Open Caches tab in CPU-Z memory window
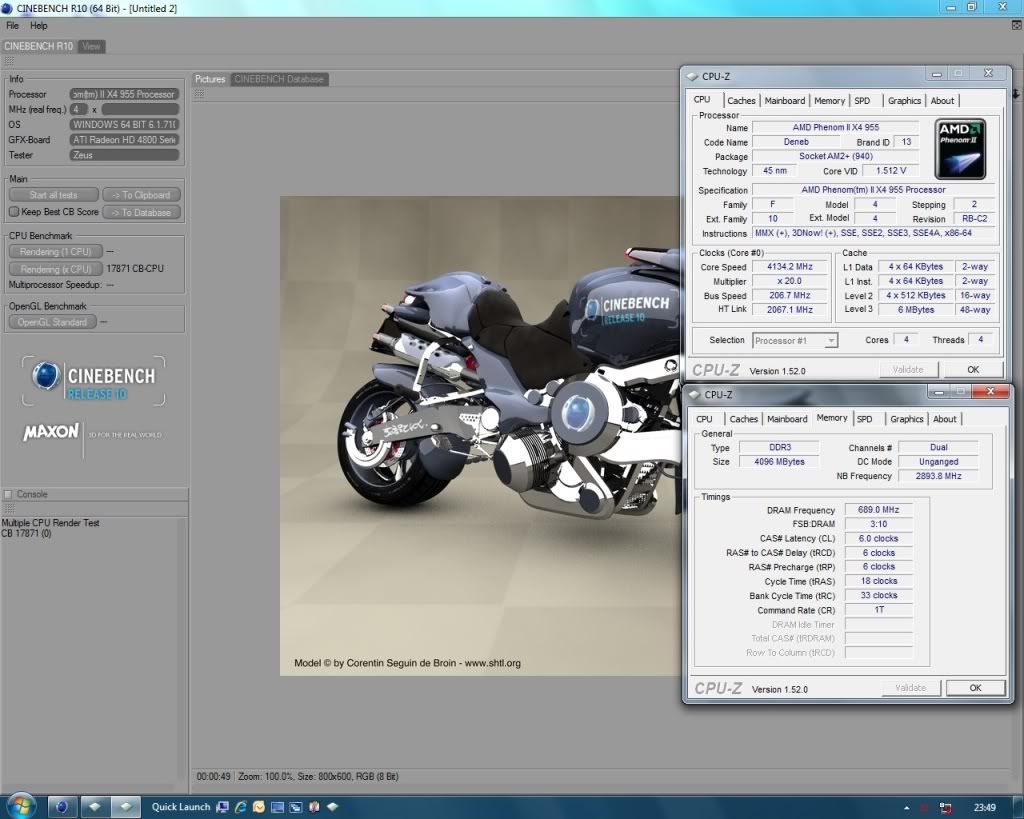This screenshot has width=1024, height=819. 744,419
